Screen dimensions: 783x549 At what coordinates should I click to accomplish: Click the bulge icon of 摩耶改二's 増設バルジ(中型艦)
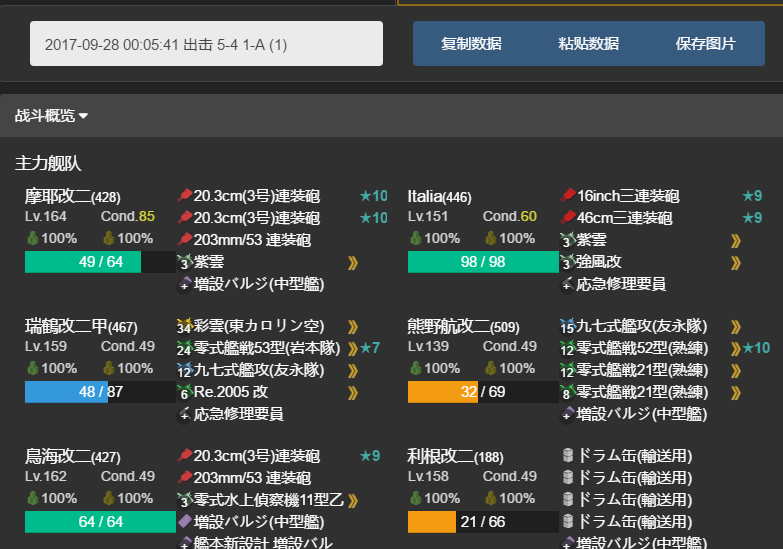[x=185, y=284]
